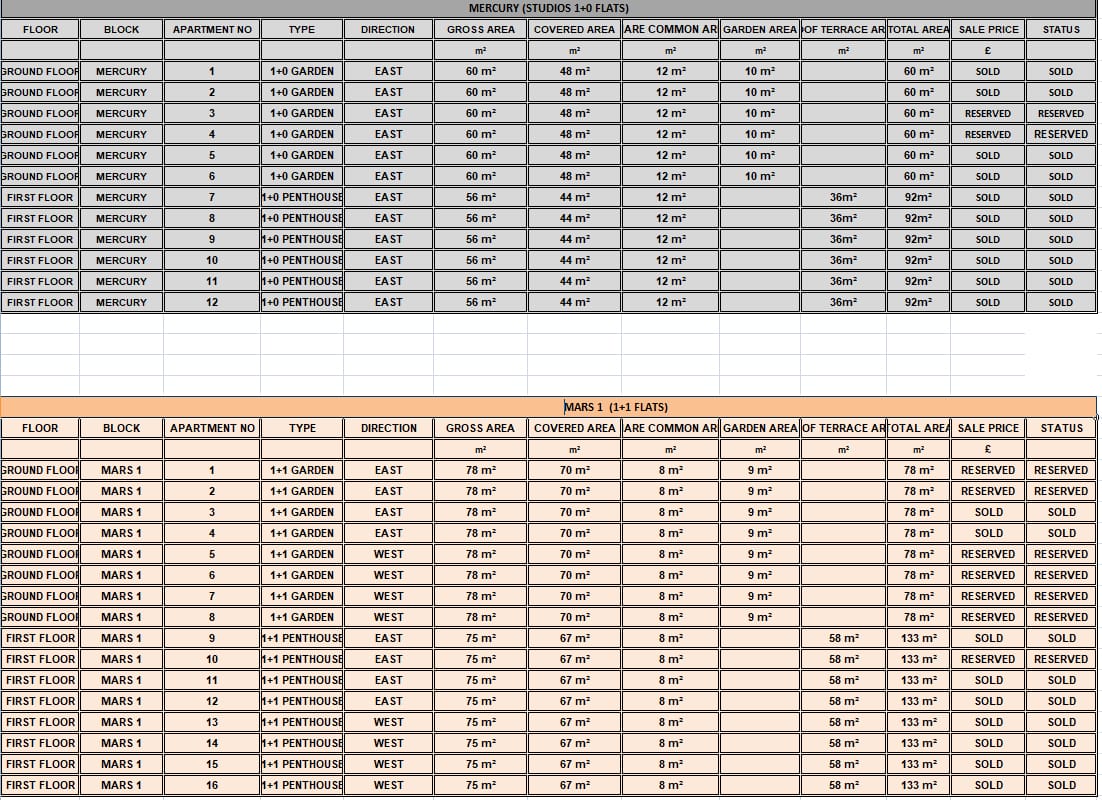Select the sale price cell for Mercury apartment 4

[x=988, y=134]
